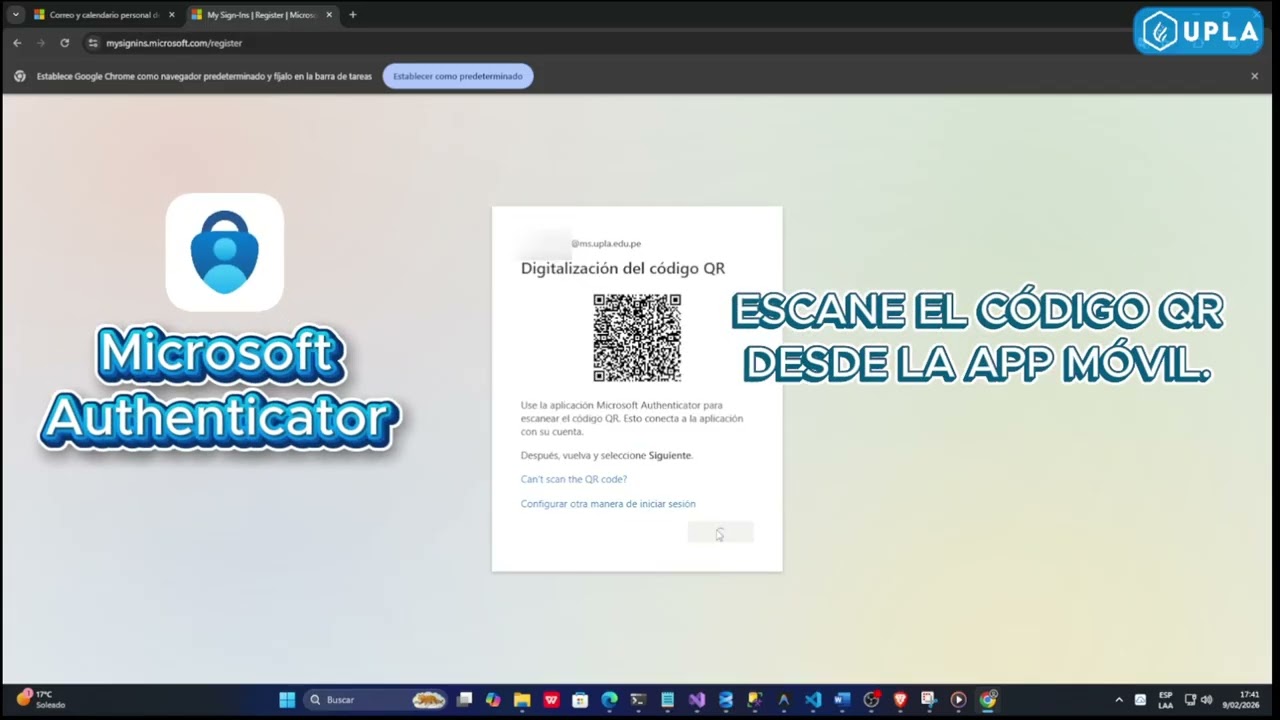
Task: Open the media player taskbar icon
Action: pyautogui.click(x=958, y=700)
